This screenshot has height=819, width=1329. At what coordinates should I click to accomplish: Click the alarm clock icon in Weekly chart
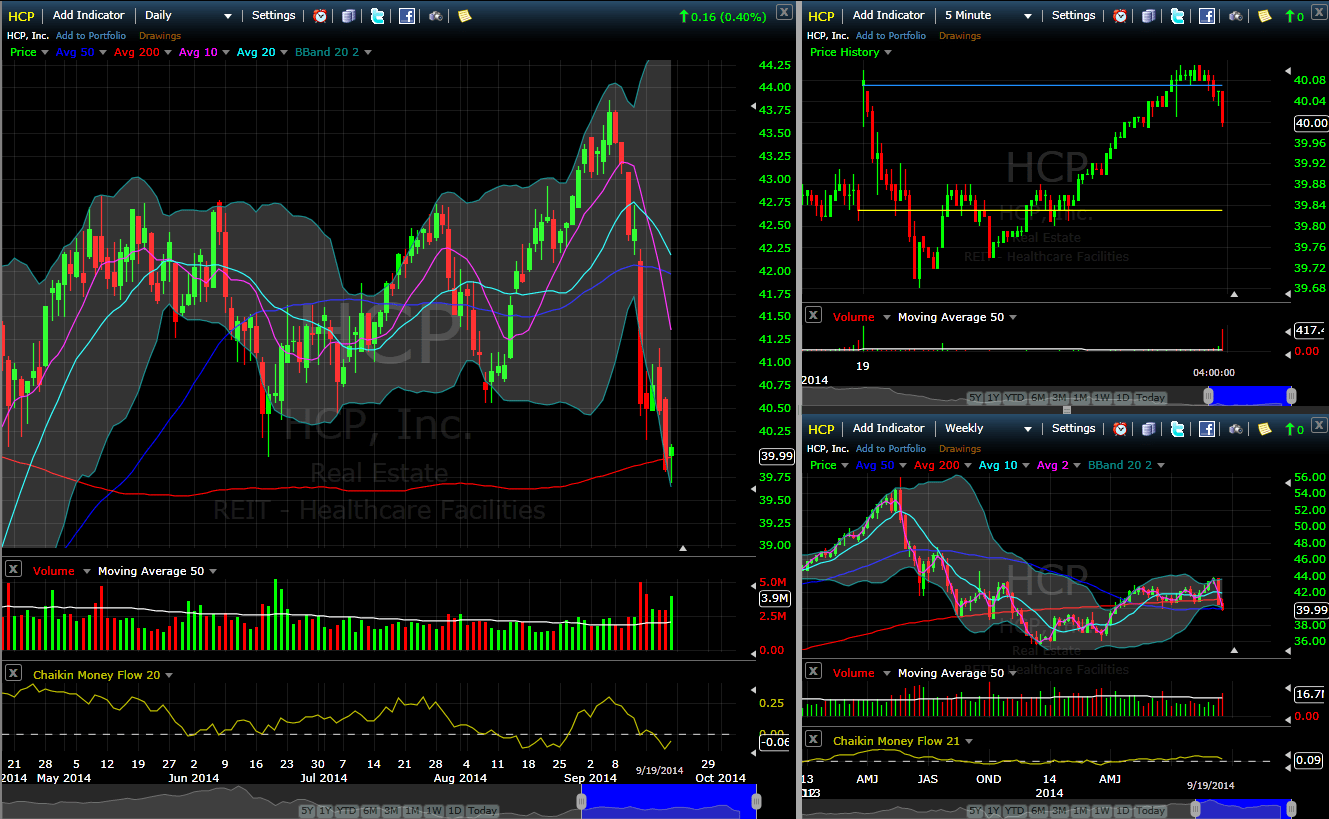pos(1120,429)
